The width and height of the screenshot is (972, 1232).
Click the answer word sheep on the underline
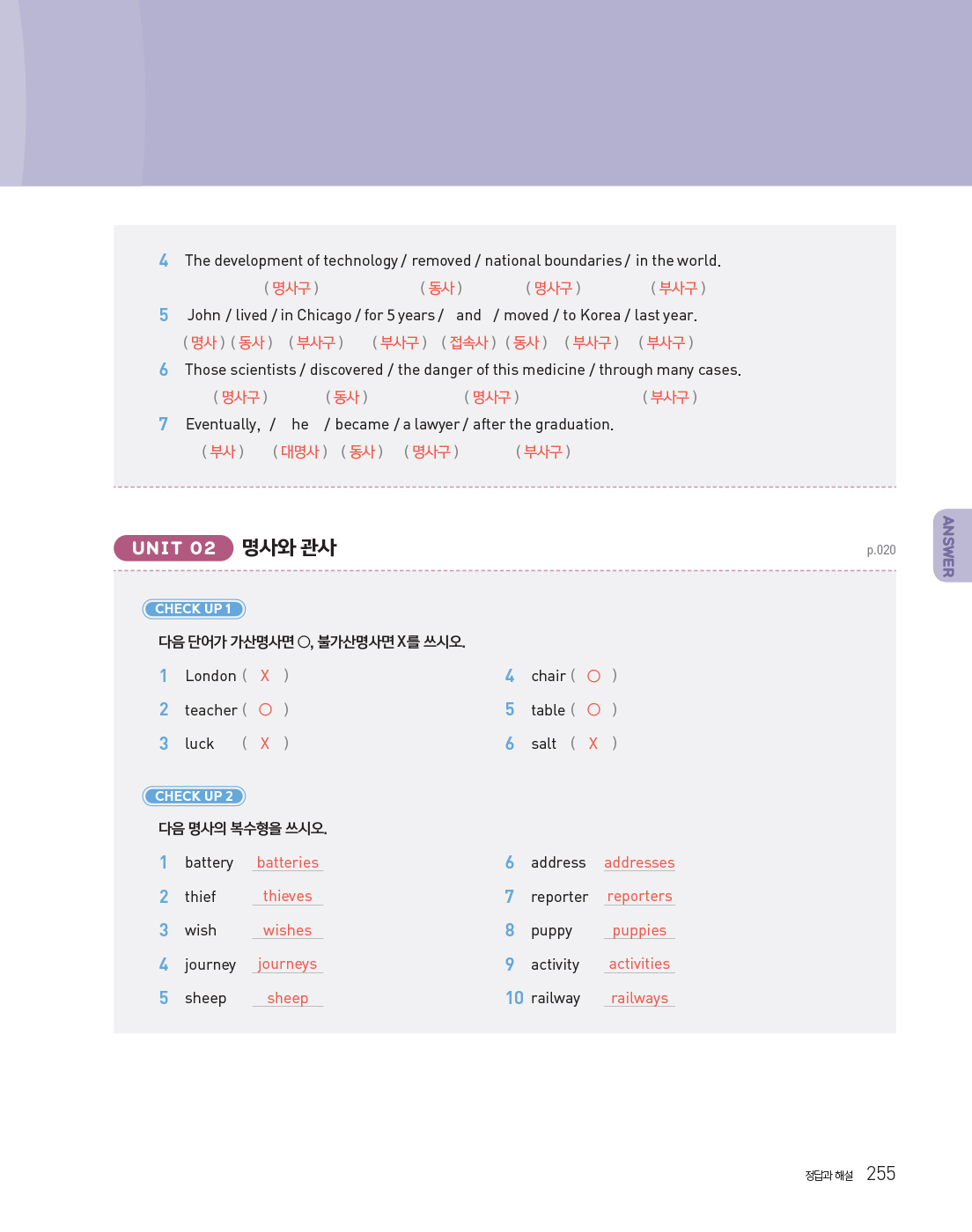pos(288,998)
